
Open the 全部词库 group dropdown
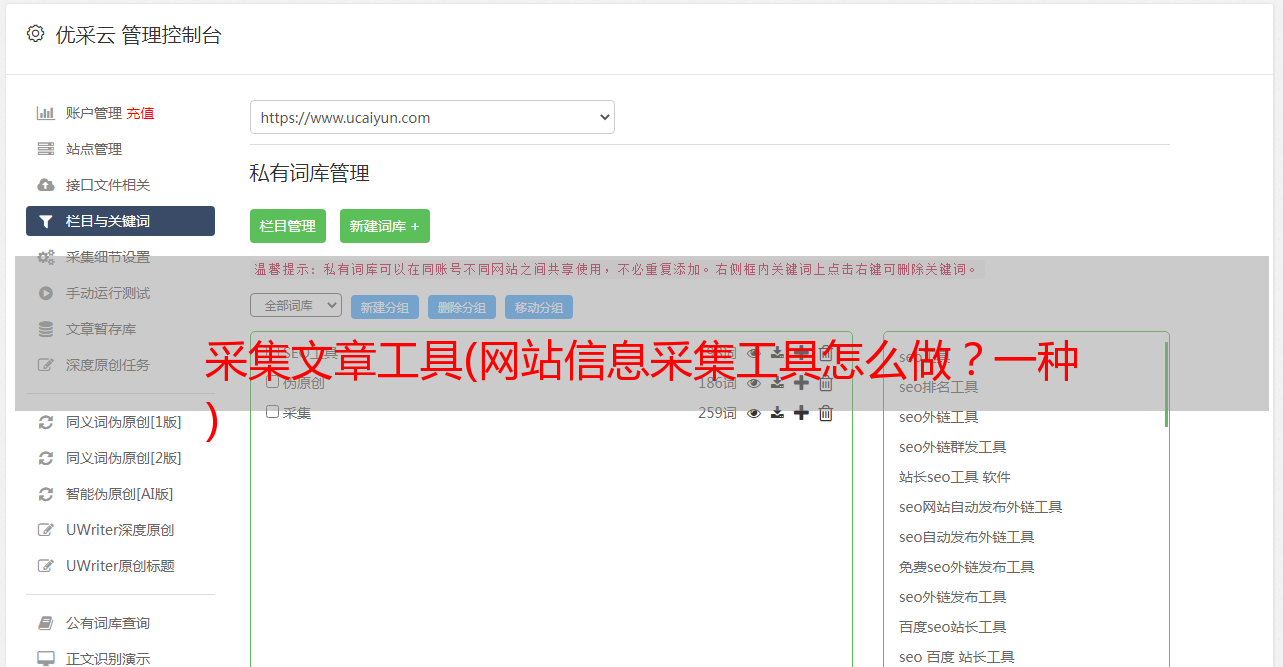coord(296,305)
